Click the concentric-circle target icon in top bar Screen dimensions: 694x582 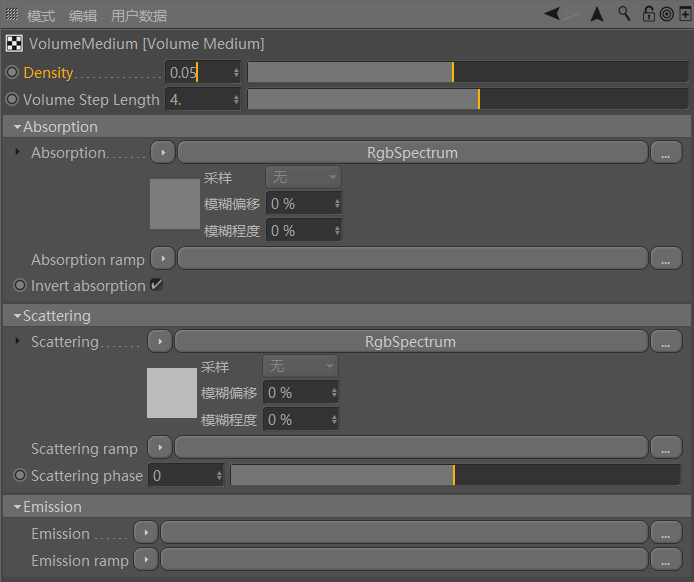(x=666, y=14)
